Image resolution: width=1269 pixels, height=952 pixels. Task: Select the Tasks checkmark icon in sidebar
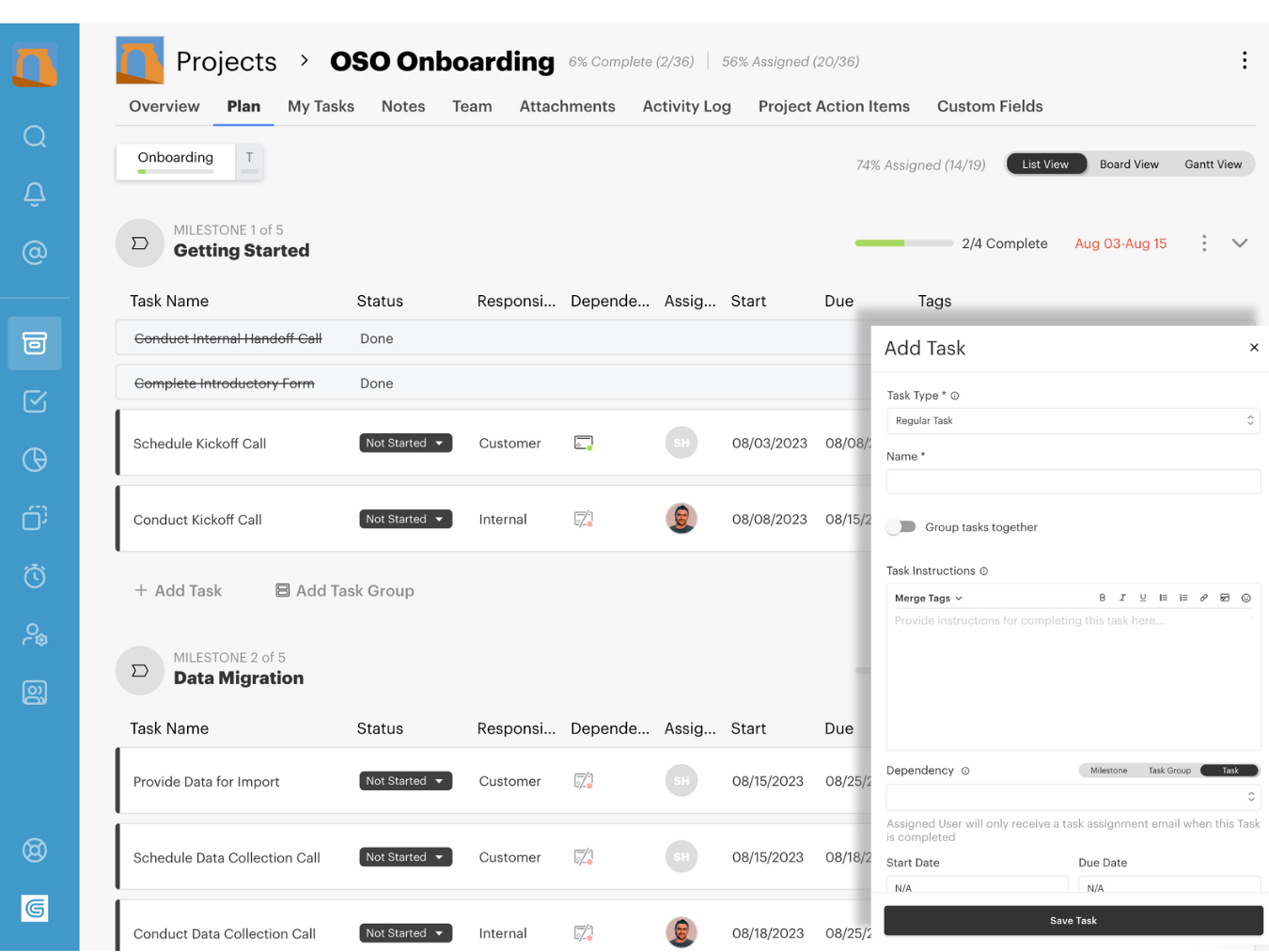click(x=35, y=401)
